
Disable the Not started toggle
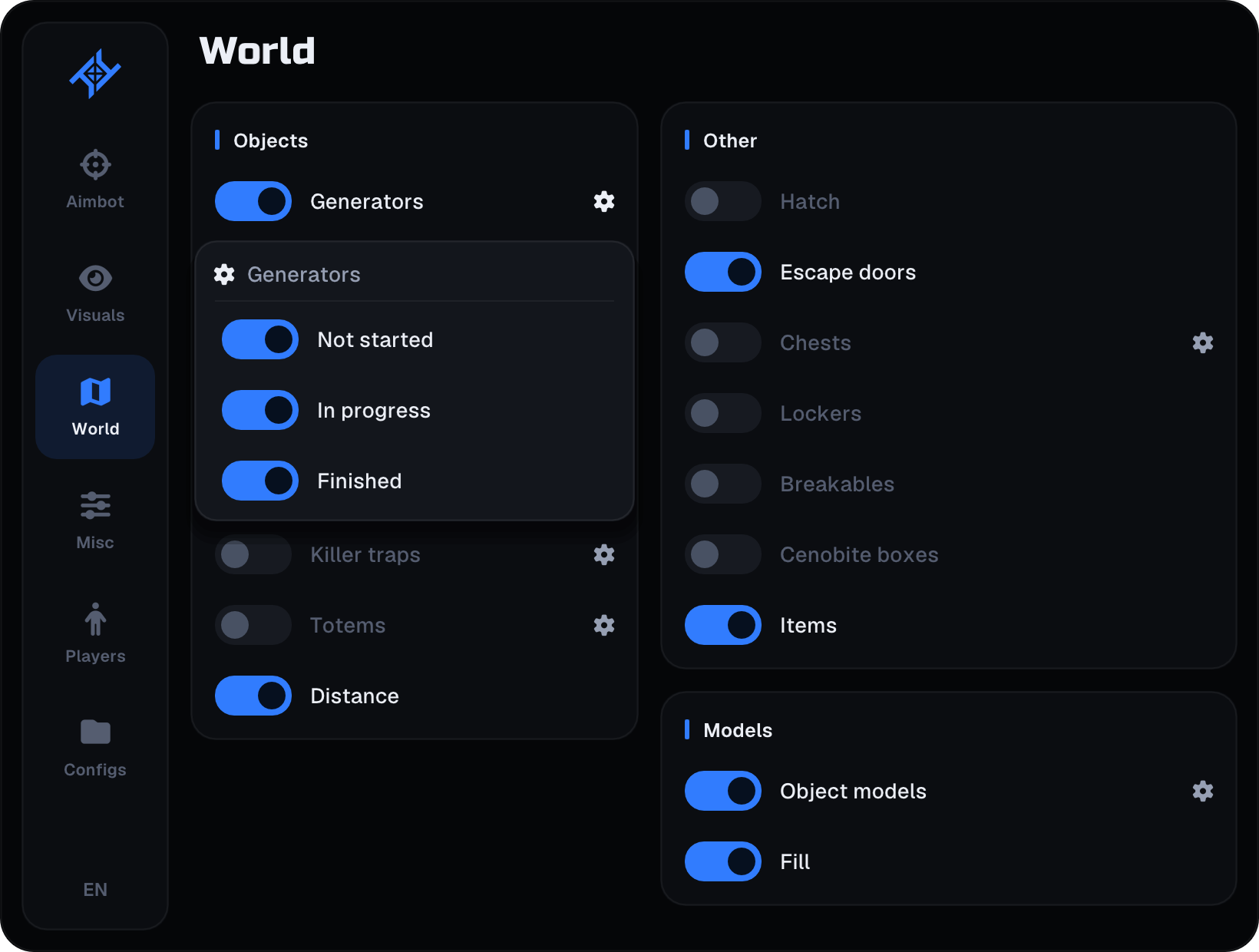pos(260,339)
